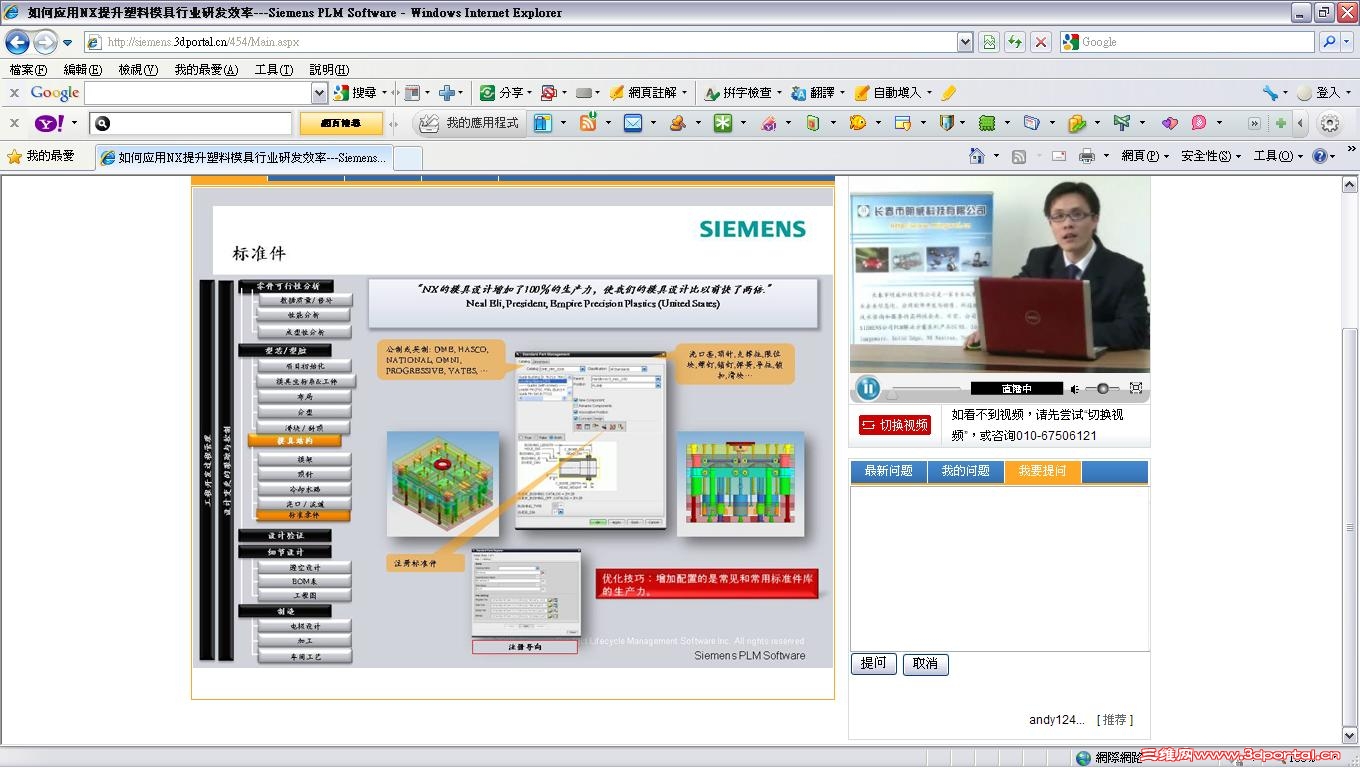
Task: Expand the 翻譯 translate dropdown
Action: 843,93
